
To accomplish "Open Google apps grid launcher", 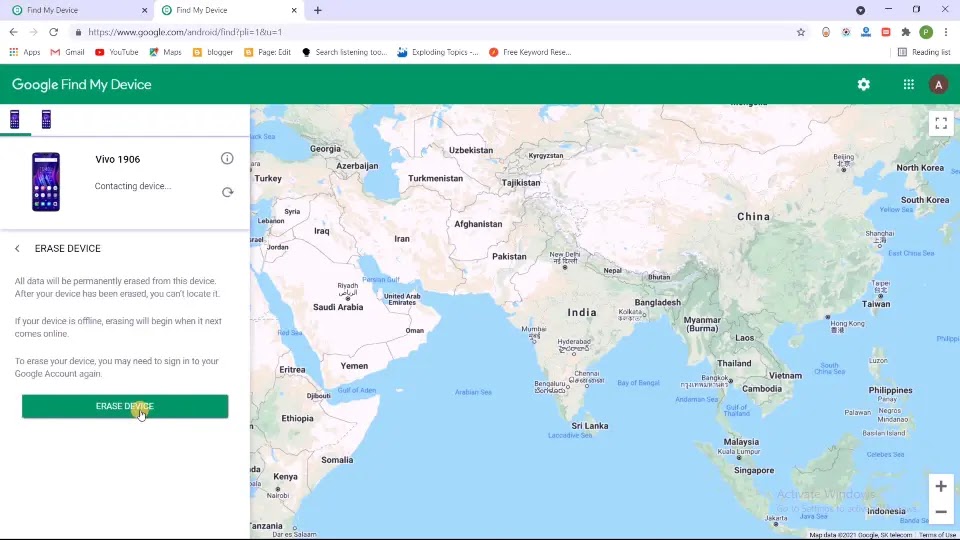I will tap(909, 84).
